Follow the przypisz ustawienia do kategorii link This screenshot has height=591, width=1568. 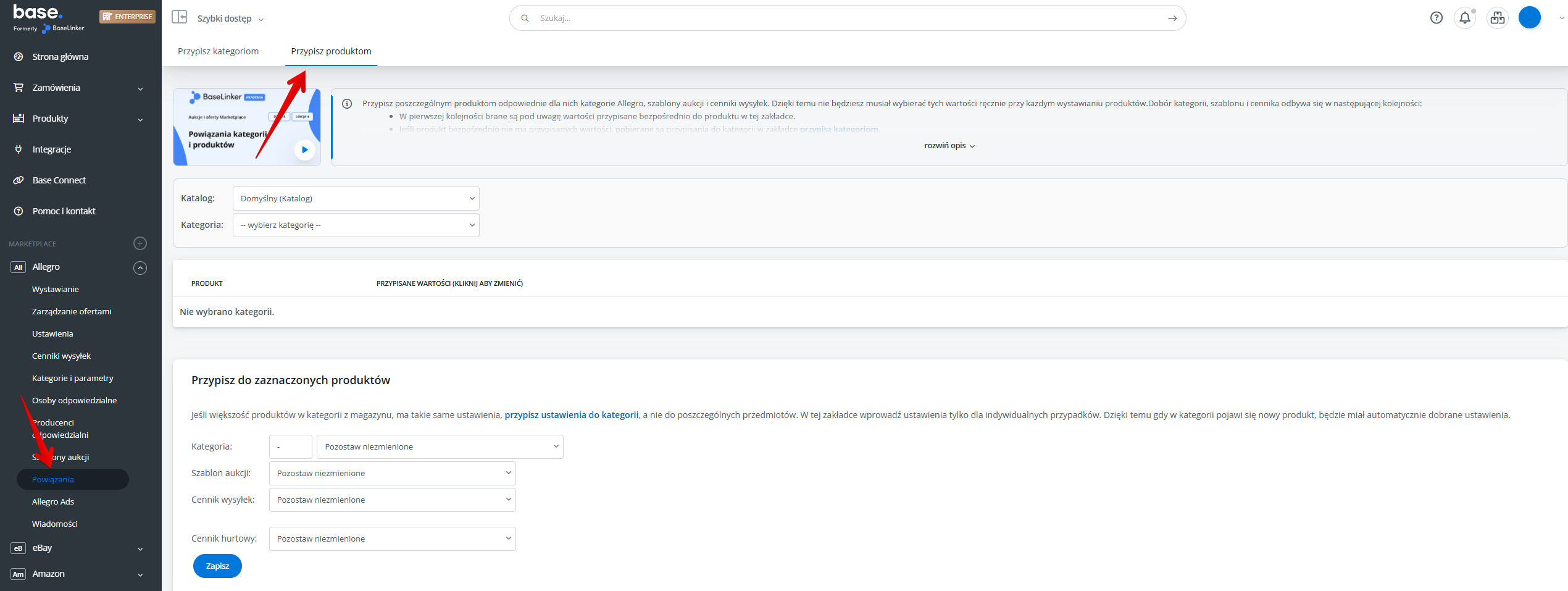click(x=571, y=415)
